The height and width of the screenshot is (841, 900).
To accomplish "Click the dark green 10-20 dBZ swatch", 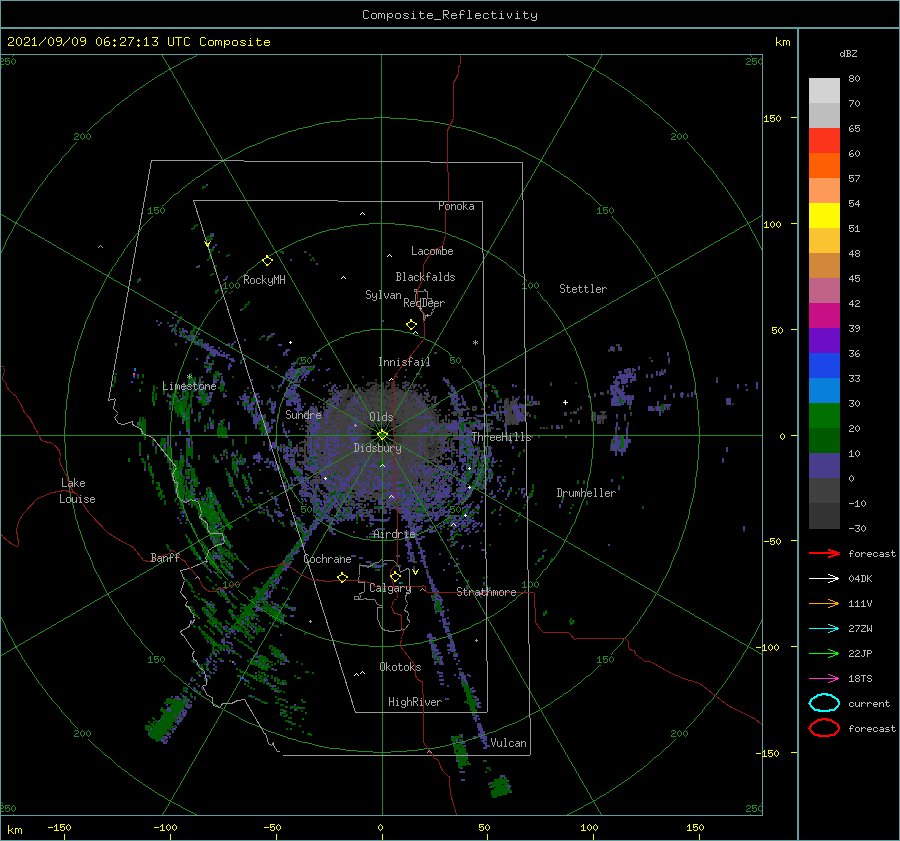I will (824, 441).
